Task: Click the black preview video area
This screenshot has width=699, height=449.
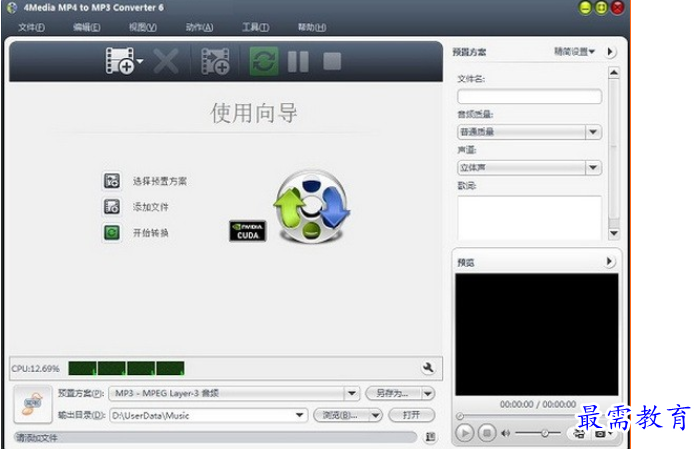Action: click(536, 334)
